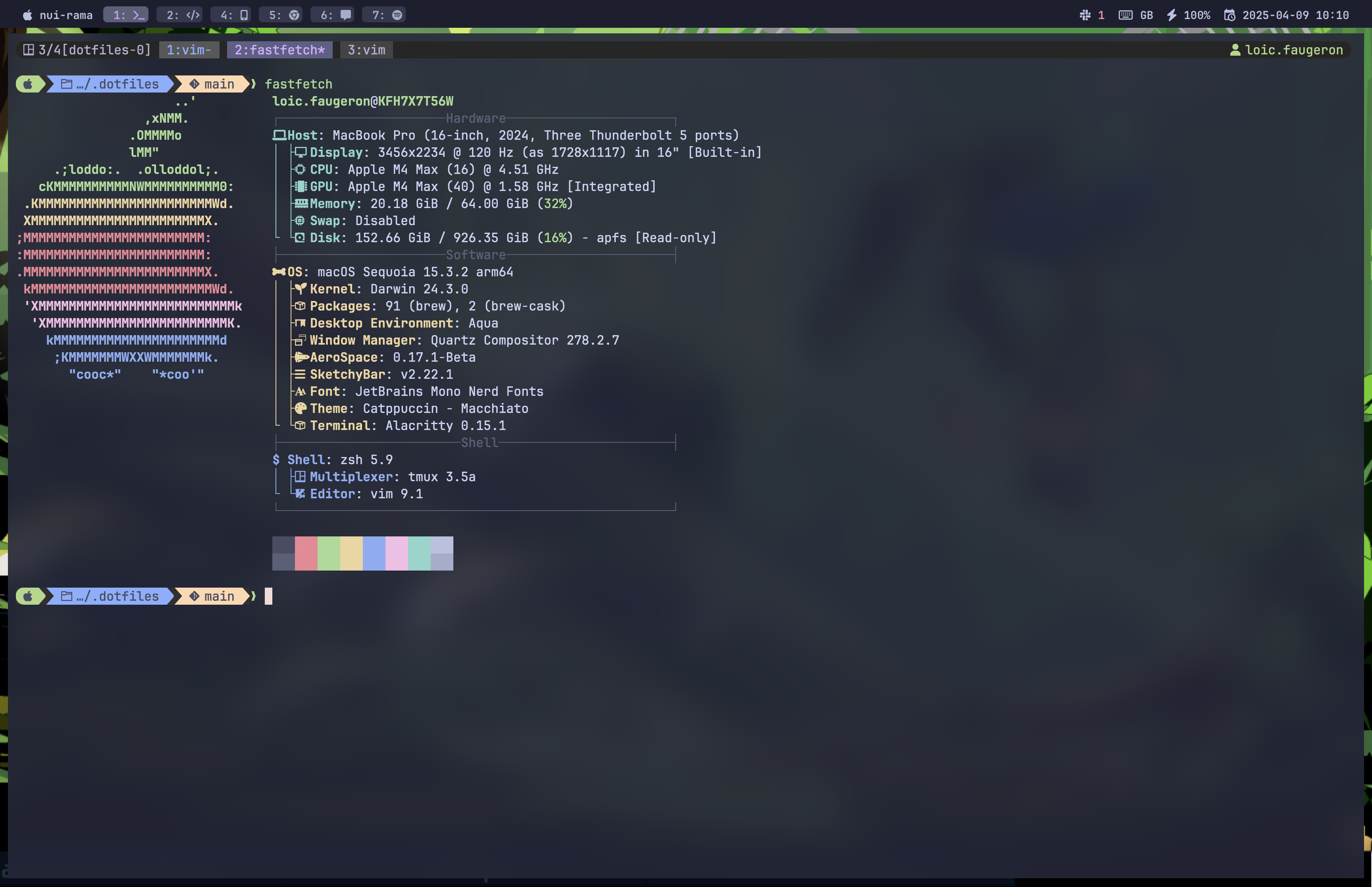The image size is (1372, 887).
Task: Select tmux window 3:vim
Action: point(366,50)
